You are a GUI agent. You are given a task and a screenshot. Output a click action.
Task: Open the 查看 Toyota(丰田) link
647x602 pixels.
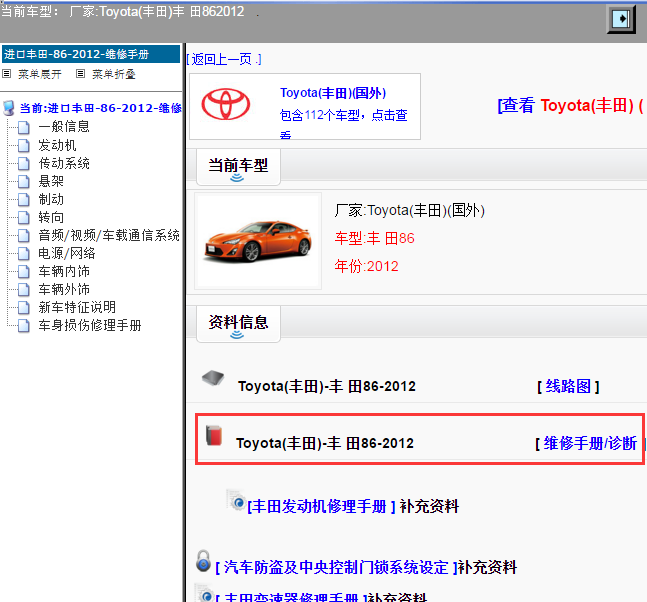pos(571,106)
